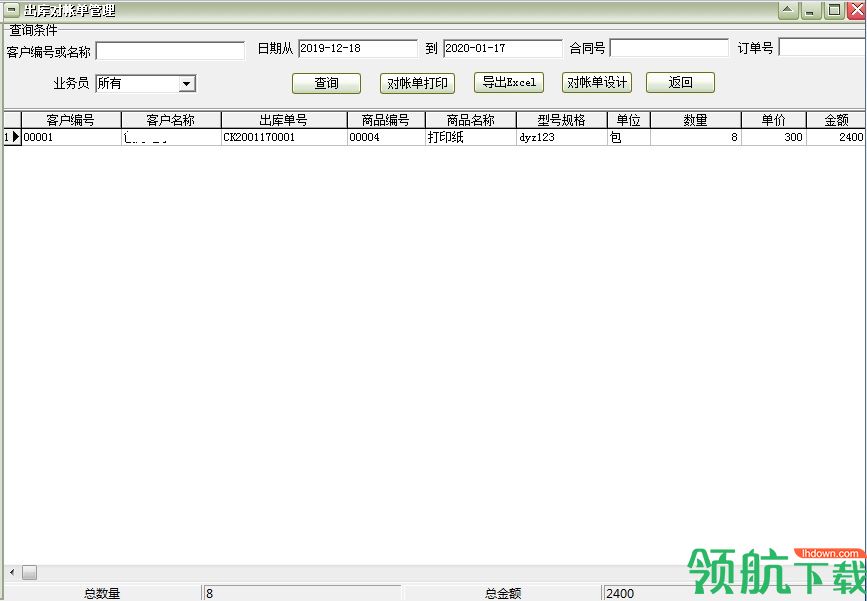Click the 查询 search button
867x601 pixels.
pos(326,83)
